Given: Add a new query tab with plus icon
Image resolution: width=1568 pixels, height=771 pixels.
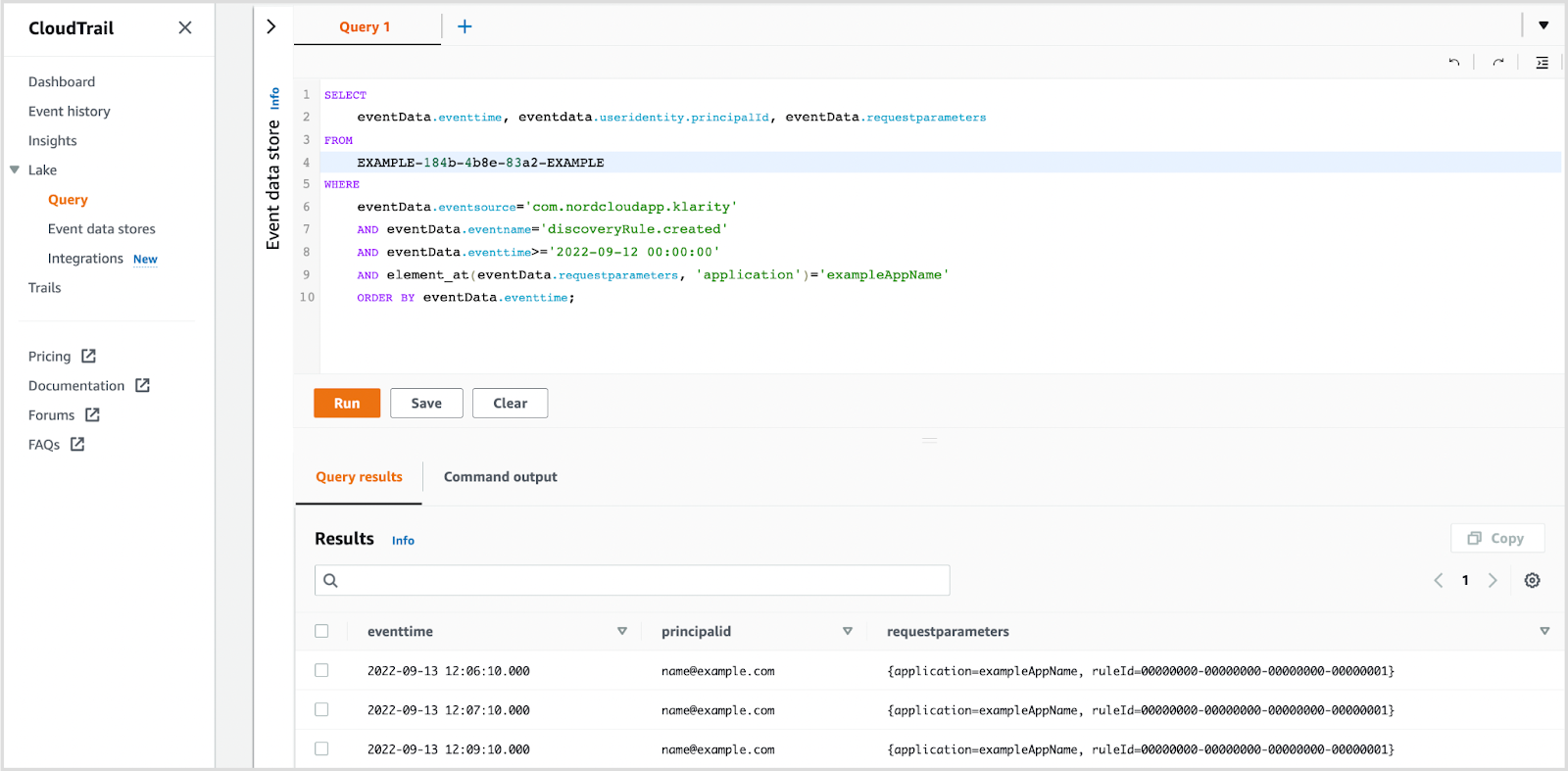Looking at the screenshot, I should coord(465,26).
